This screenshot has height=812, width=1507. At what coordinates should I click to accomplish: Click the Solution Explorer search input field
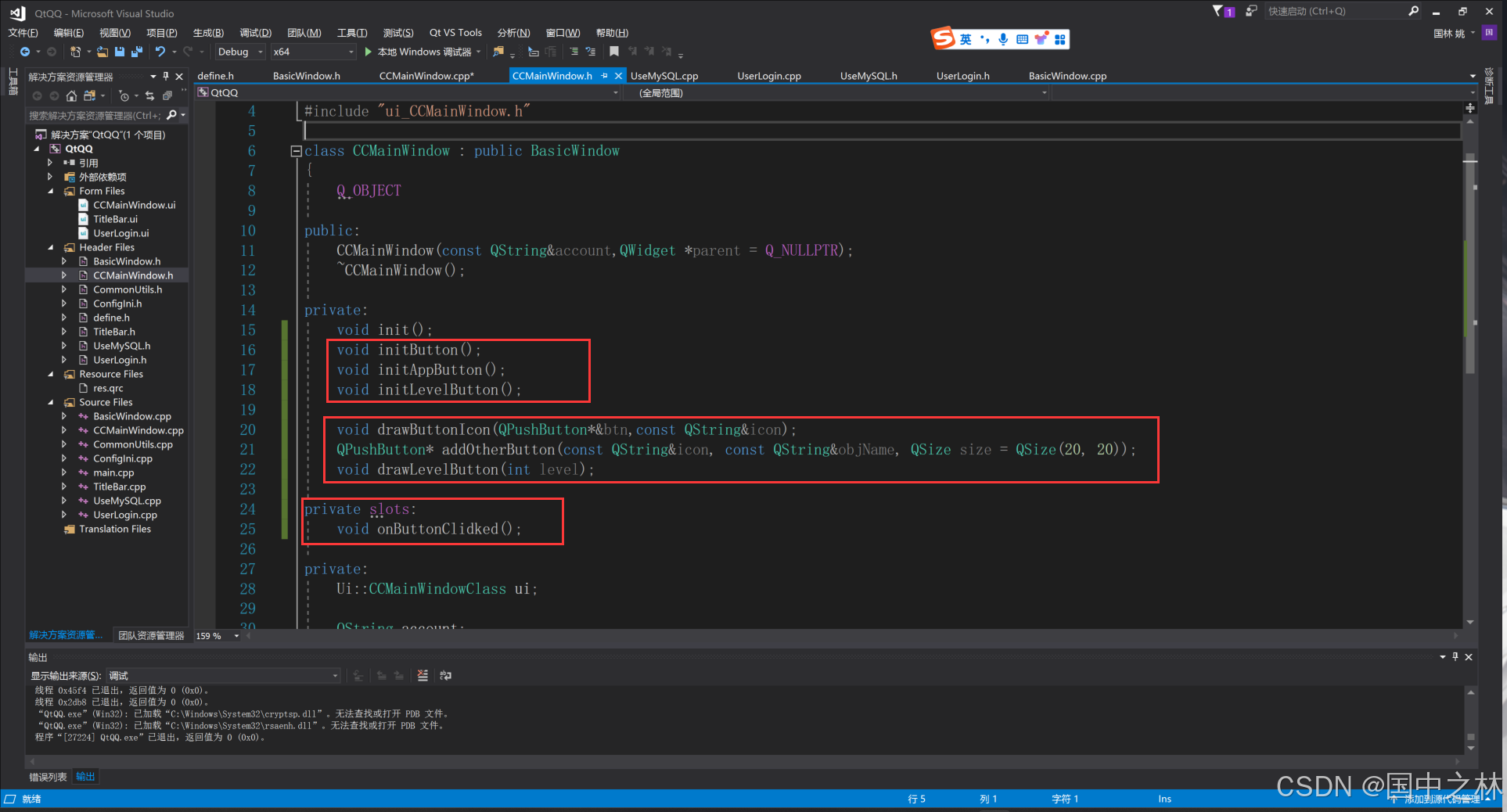[x=95, y=115]
